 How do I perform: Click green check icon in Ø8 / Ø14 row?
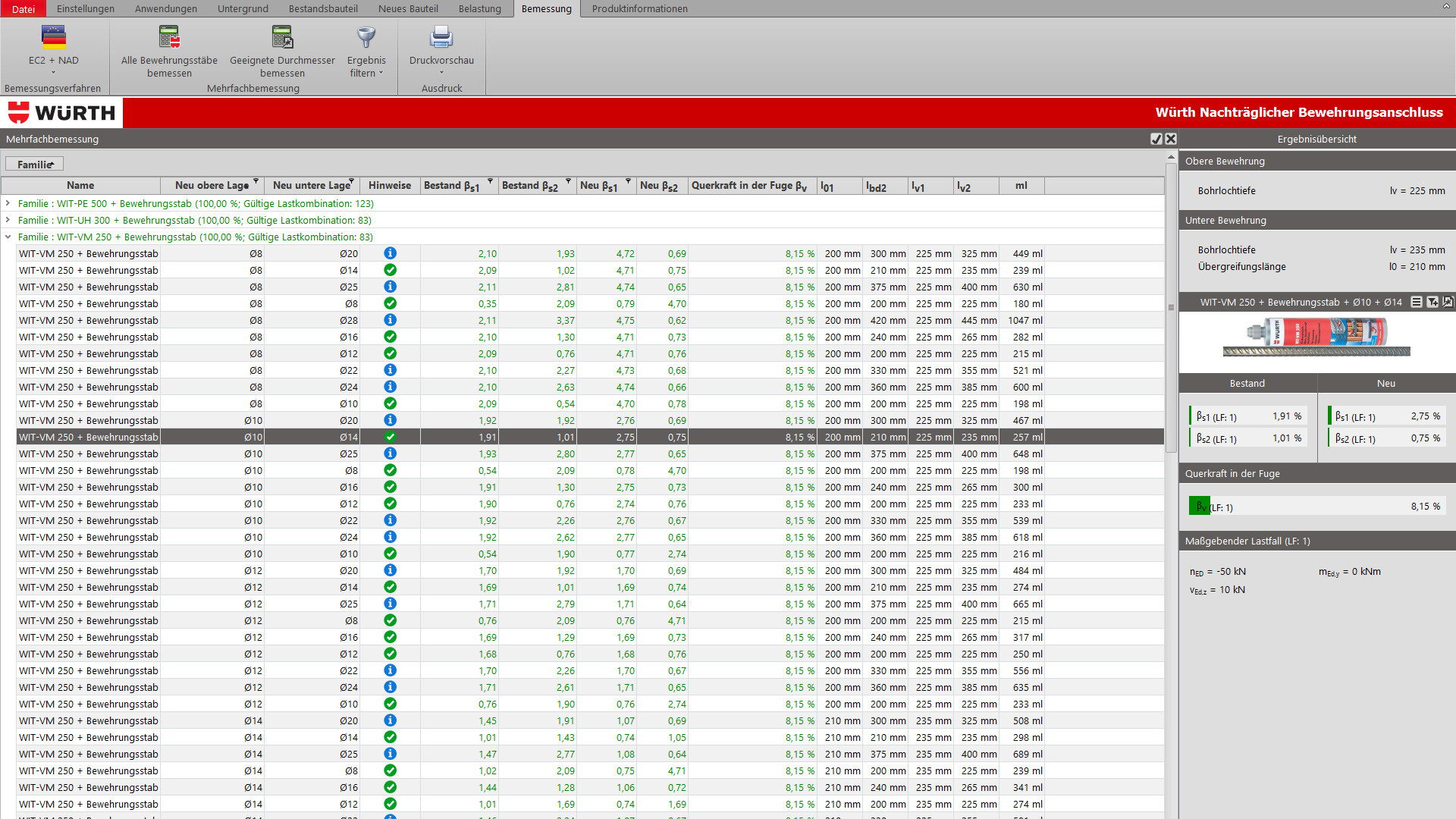(x=390, y=270)
